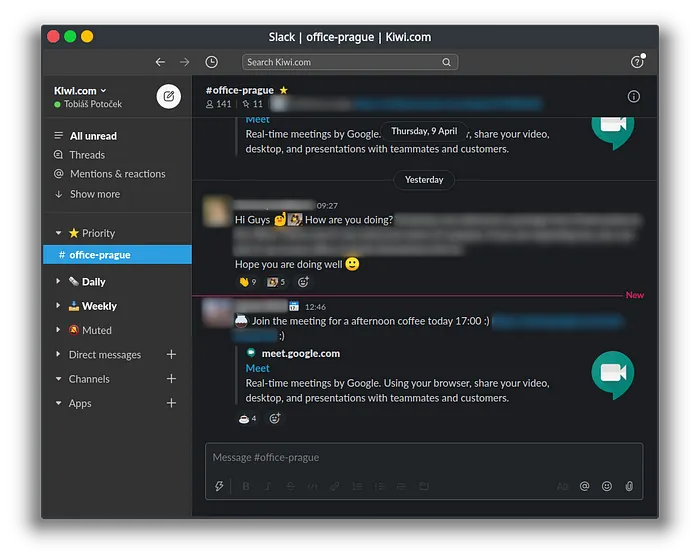Open the emoji picker in composer
This screenshot has width=700, height=560.
(x=607, y=486)
